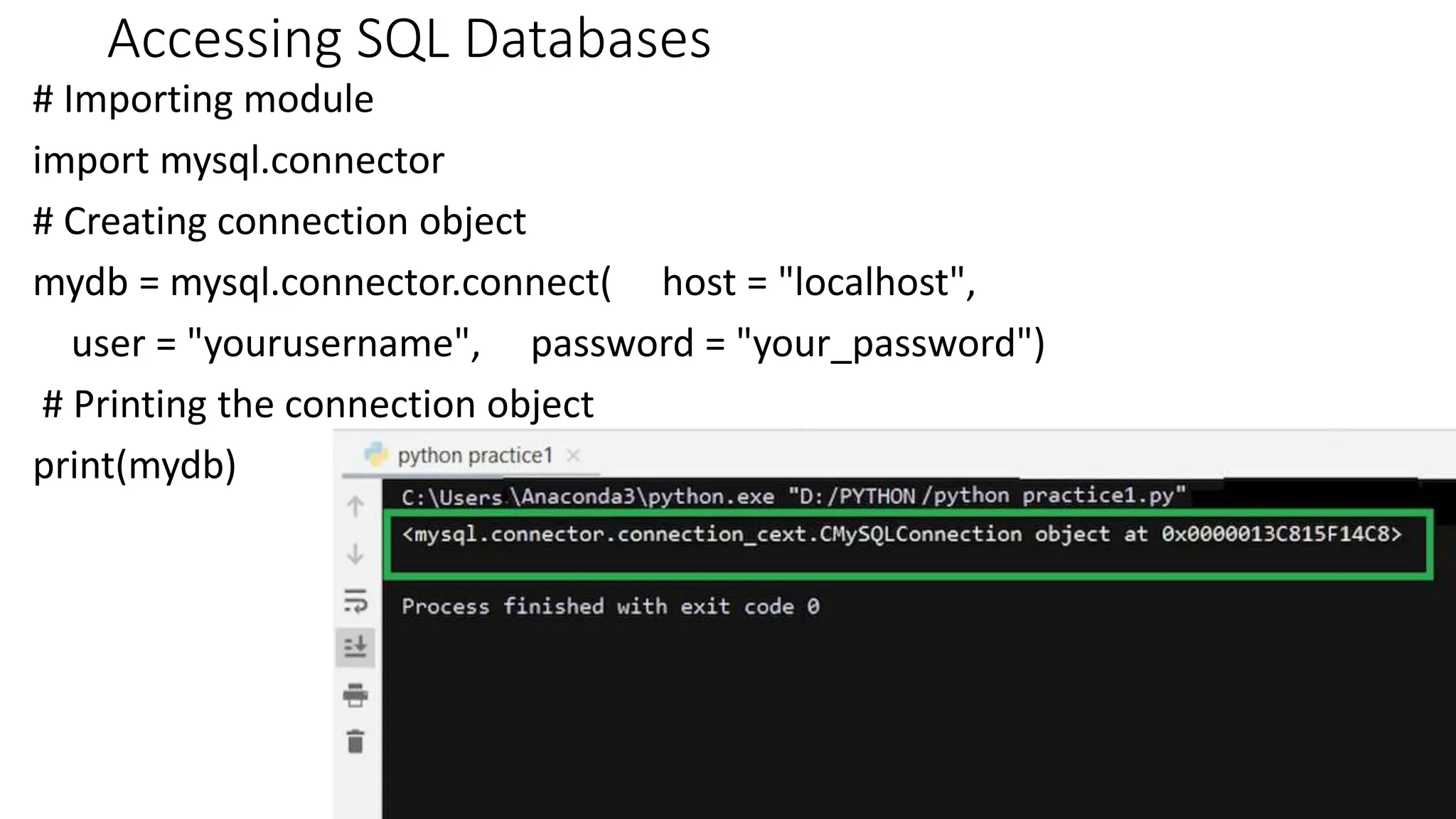Click the # Creating connection object comment

point(279,221)
